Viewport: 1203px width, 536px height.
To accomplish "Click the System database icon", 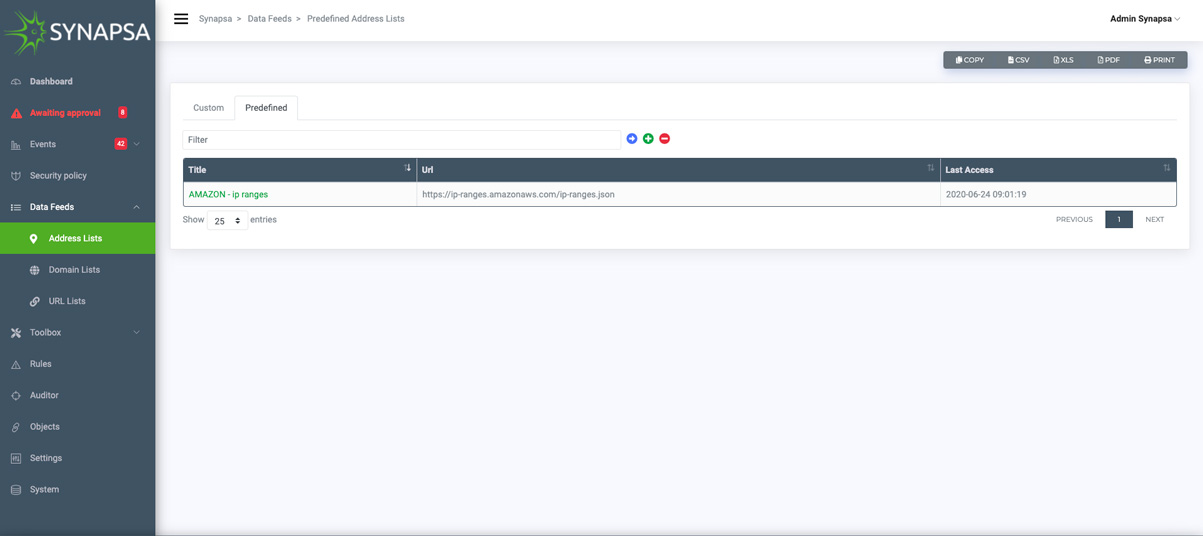I will [16, 490].
